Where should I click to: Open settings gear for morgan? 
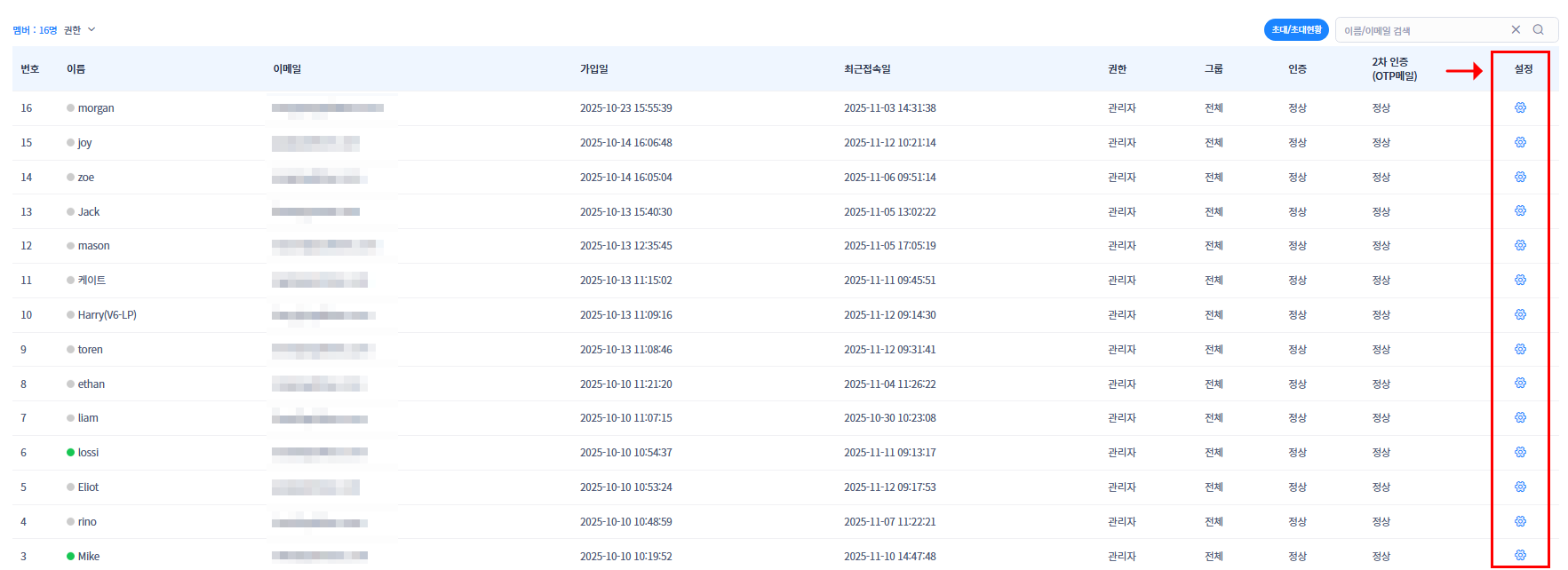(x=1520, y=107)
